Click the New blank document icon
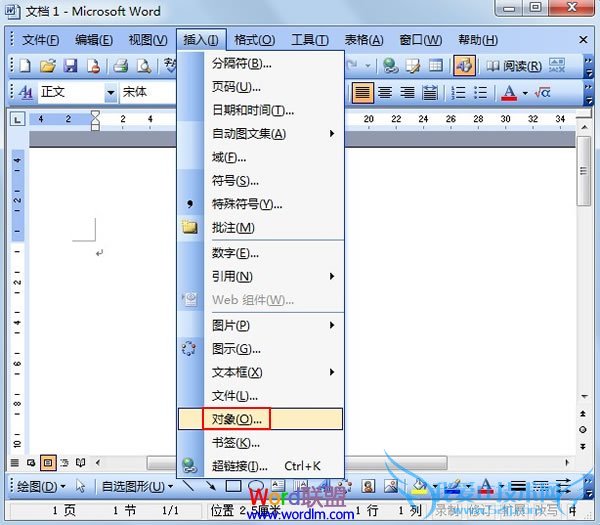The width and height of the screenshot is (600, 525). [x=25, y=66]
